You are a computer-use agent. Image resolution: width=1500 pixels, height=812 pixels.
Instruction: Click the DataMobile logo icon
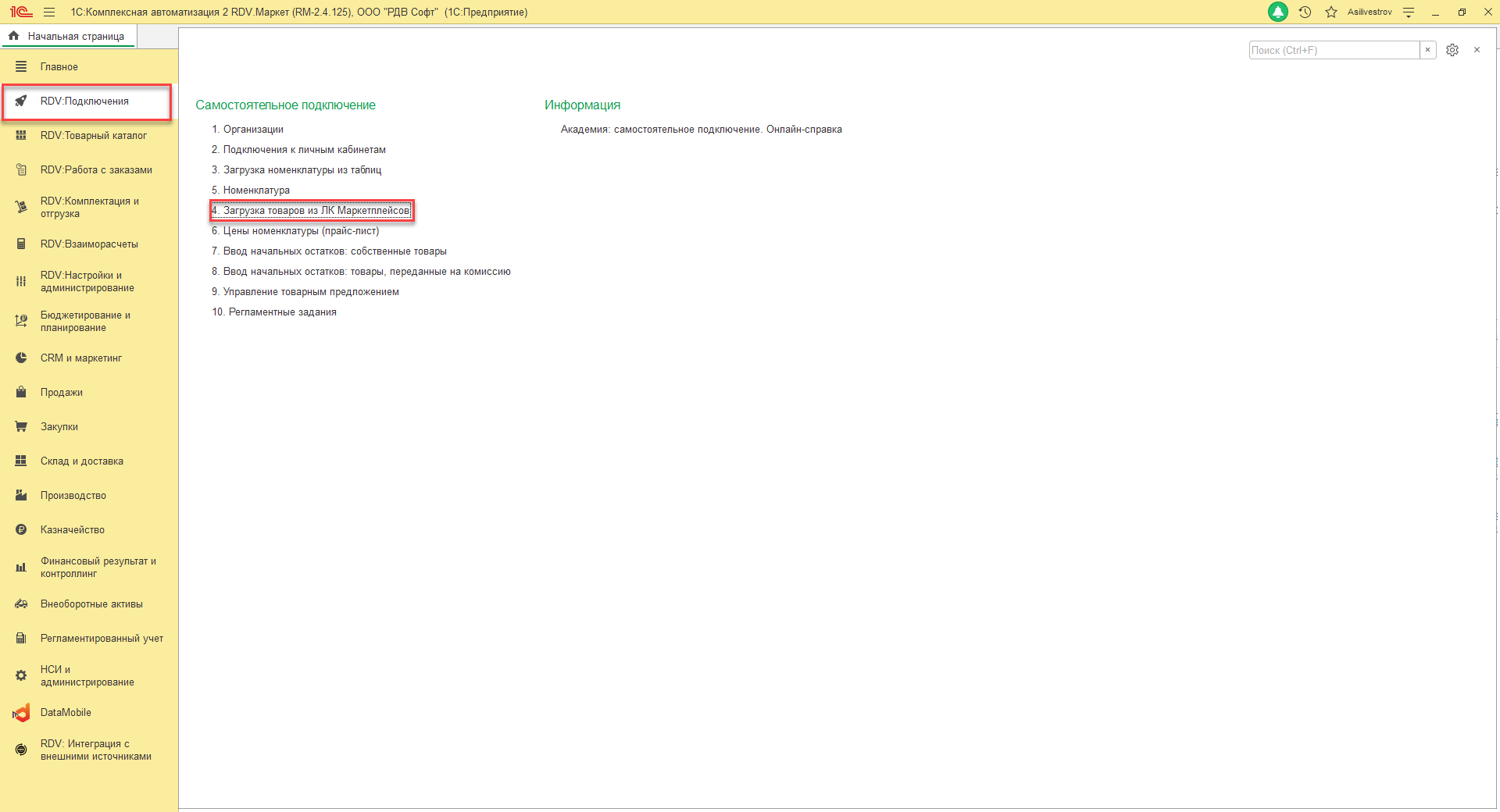pyautogui.click(x=21, y=712)
